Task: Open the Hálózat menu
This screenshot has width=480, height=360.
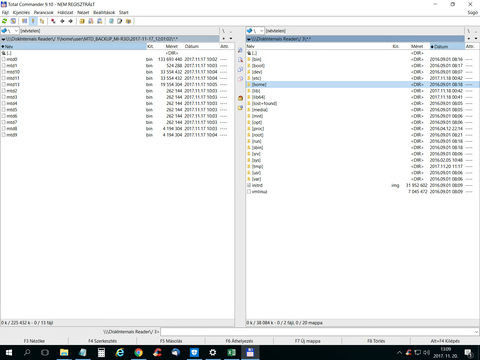Action: pos(65,12)
